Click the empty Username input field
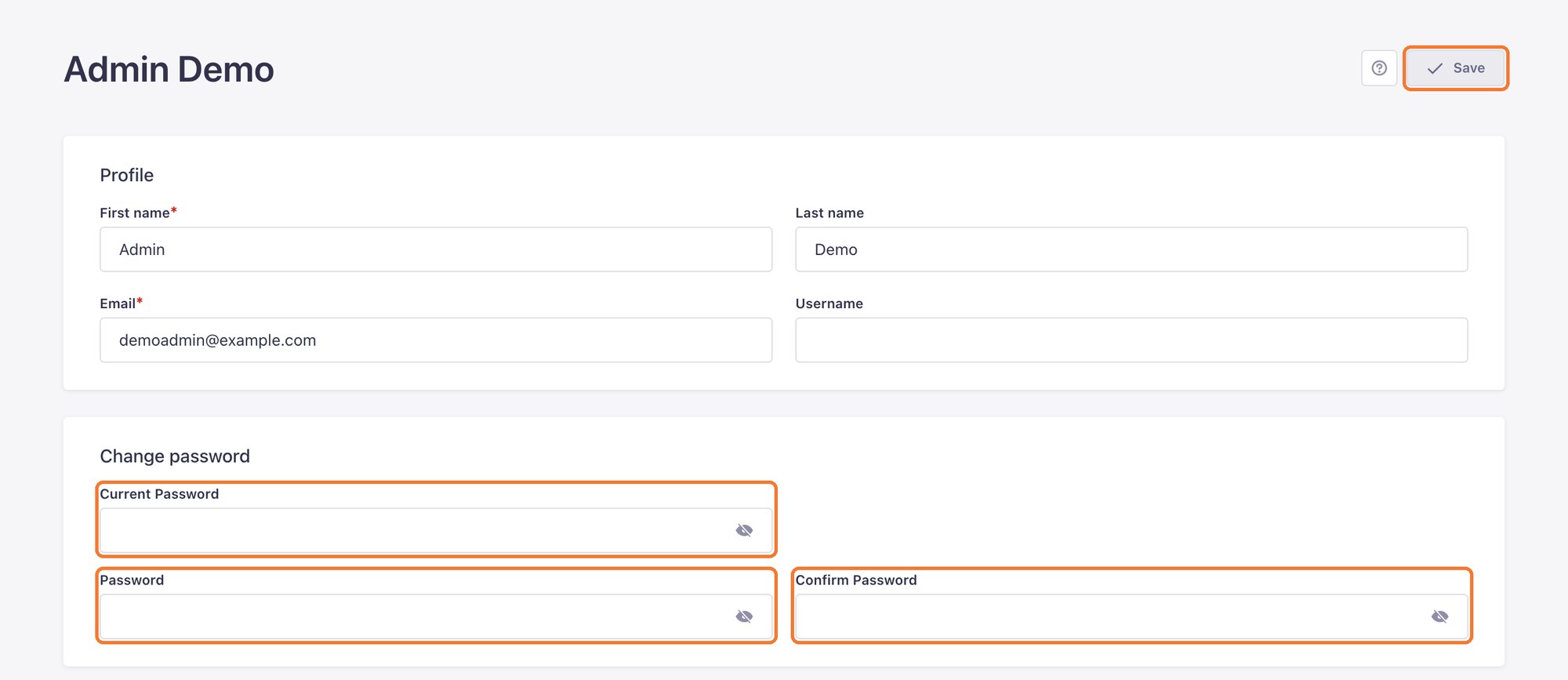 click(1131, 340)
